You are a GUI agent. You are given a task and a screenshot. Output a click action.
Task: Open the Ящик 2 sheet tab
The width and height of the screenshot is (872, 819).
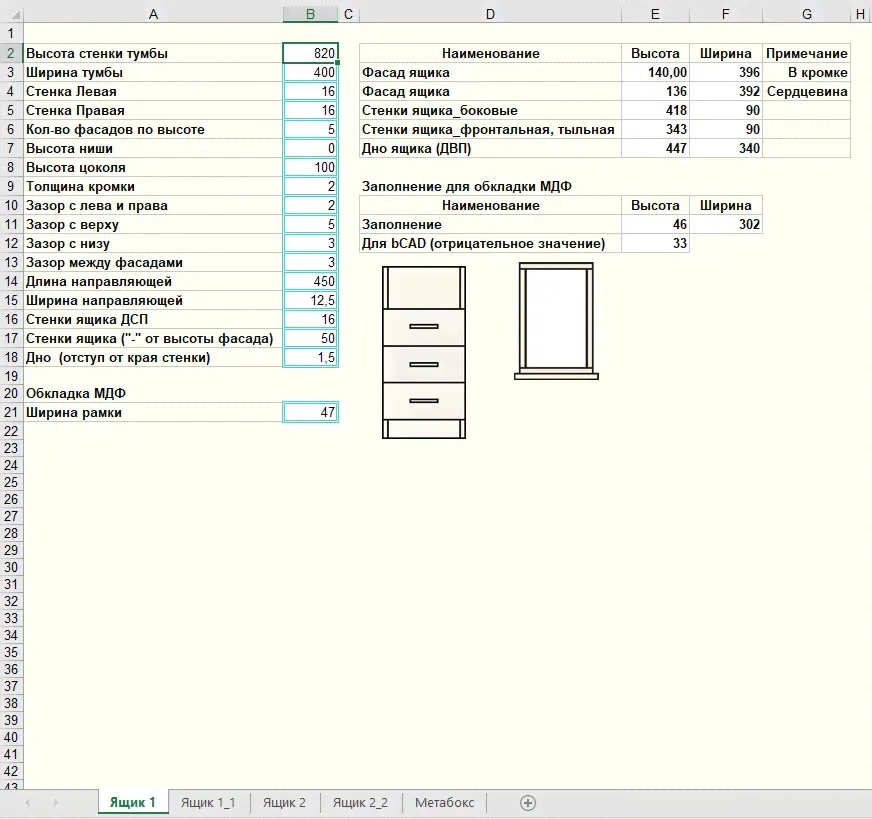point(284,802)
